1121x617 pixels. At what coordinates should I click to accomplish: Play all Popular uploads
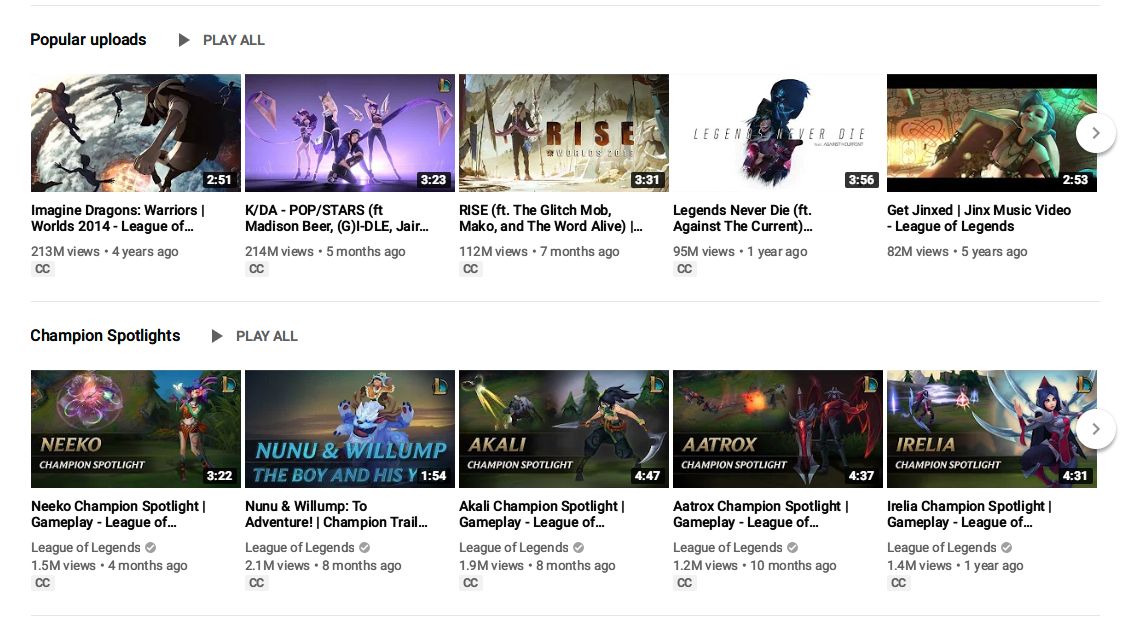[x=233, y=40]
